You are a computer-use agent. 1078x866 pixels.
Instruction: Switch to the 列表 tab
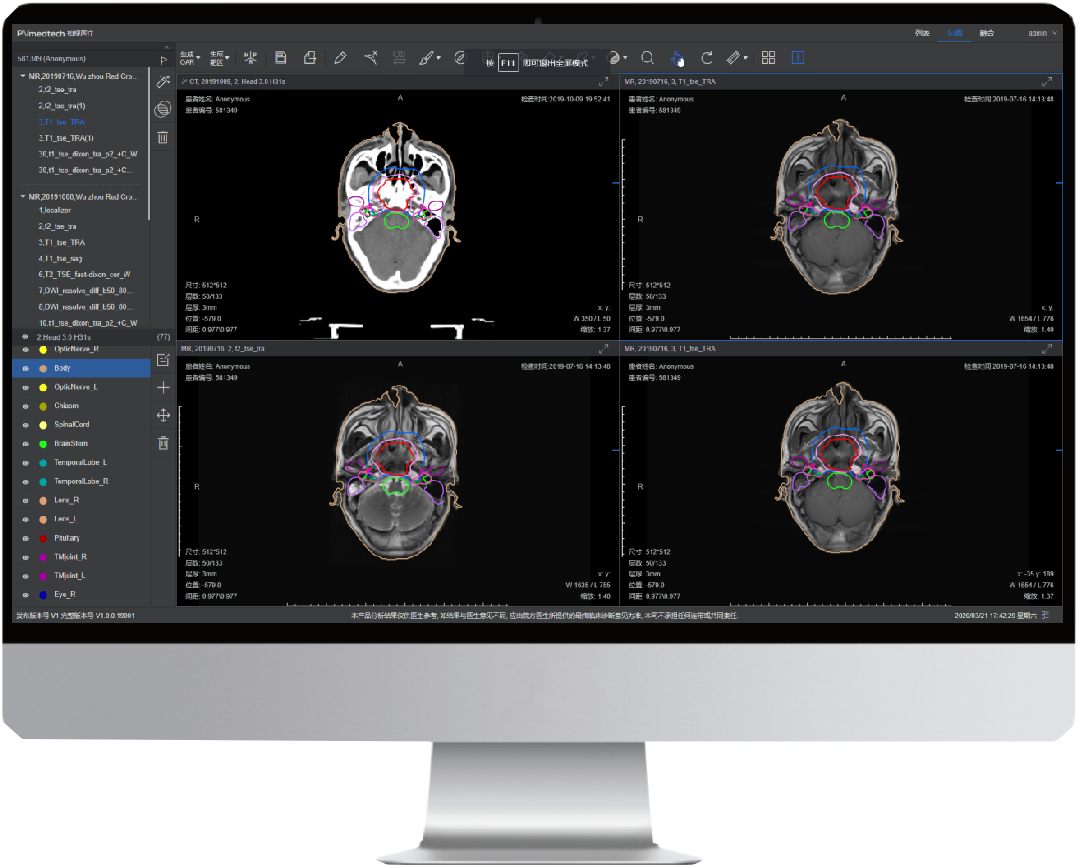pyautogui.click(x=921, y=33)
